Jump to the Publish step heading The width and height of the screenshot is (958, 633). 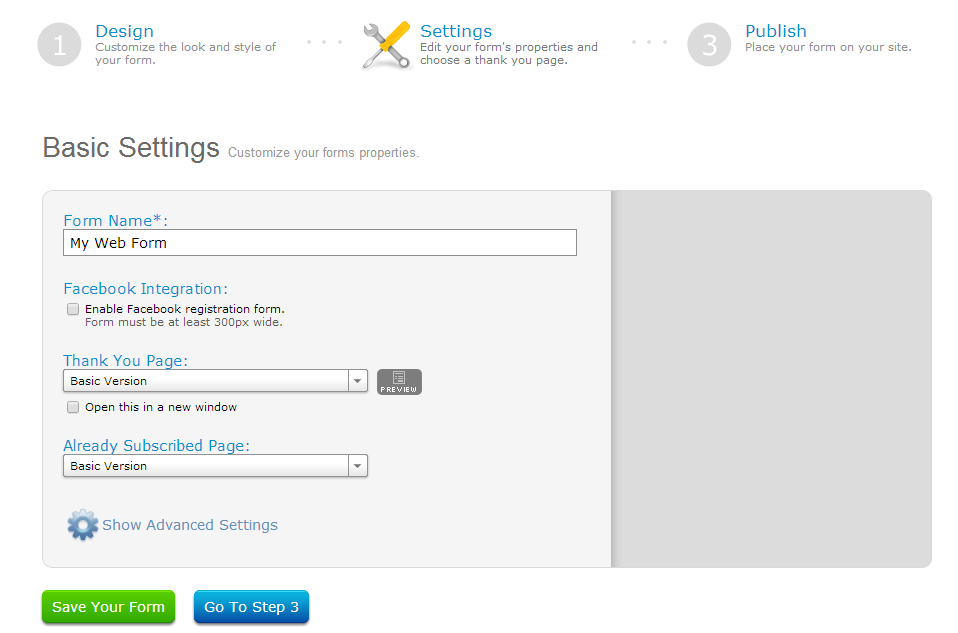pyautogui.click(x=775, y=31)
